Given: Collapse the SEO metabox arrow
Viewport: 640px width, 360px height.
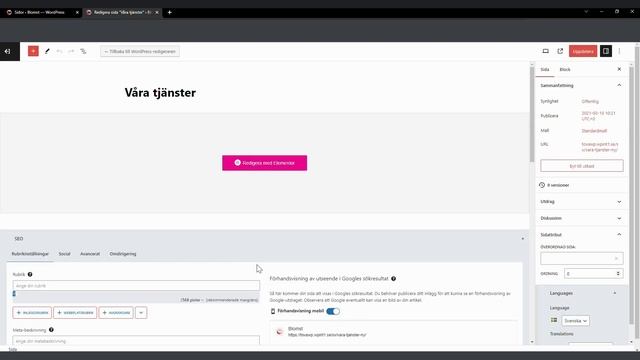Looking at the screenshot, I should pyautogui.click(x=522, y=238).
